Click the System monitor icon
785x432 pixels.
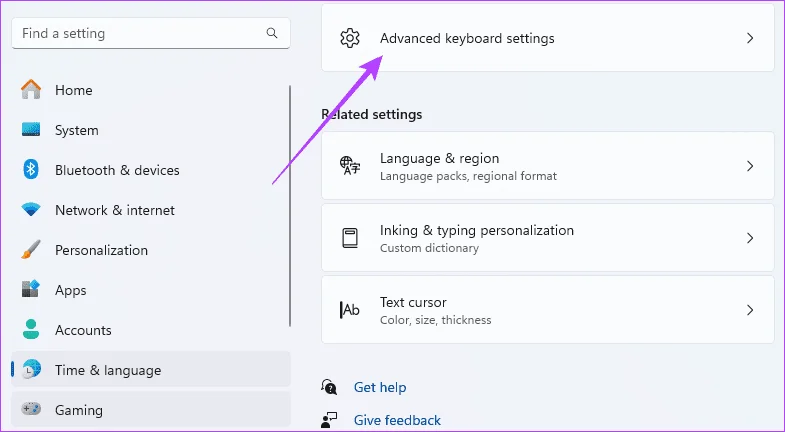tap(31, 130)
